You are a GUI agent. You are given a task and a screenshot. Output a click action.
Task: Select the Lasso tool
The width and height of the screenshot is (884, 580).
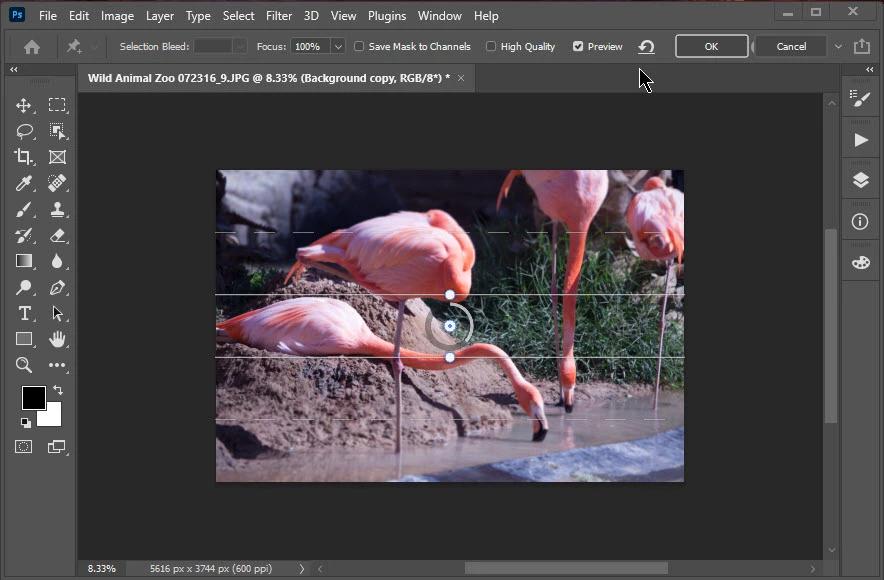pyautogui.click(x=24, y=131)
